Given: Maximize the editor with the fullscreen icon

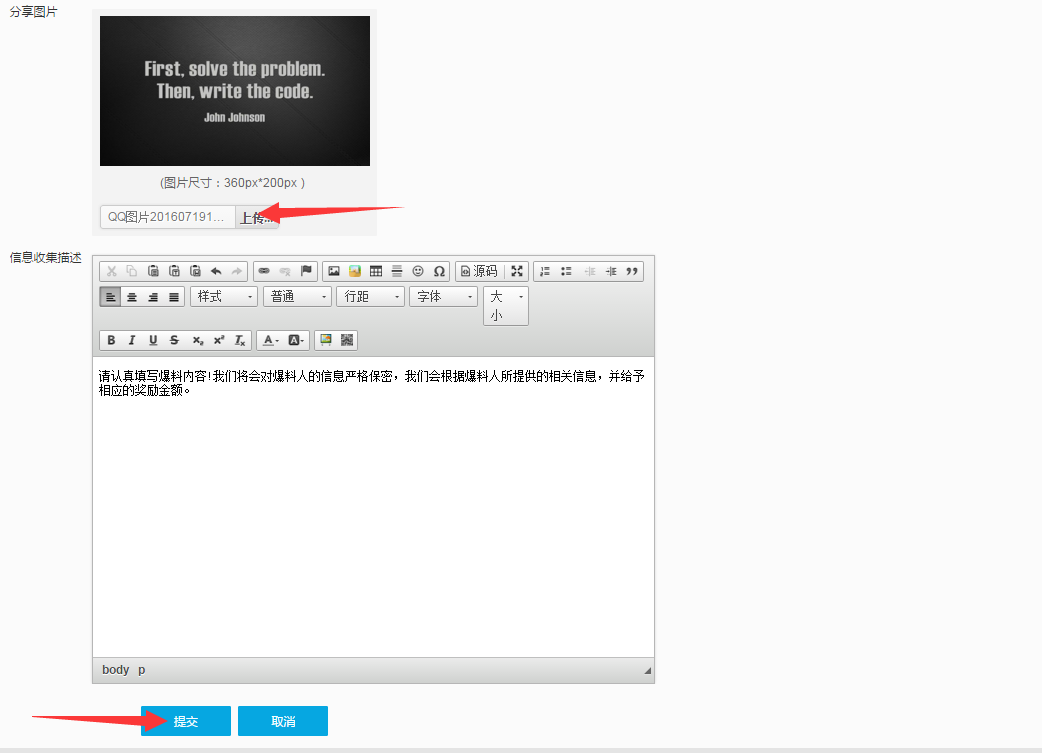Looking at the screenshot, I should (x=517, y=271).
